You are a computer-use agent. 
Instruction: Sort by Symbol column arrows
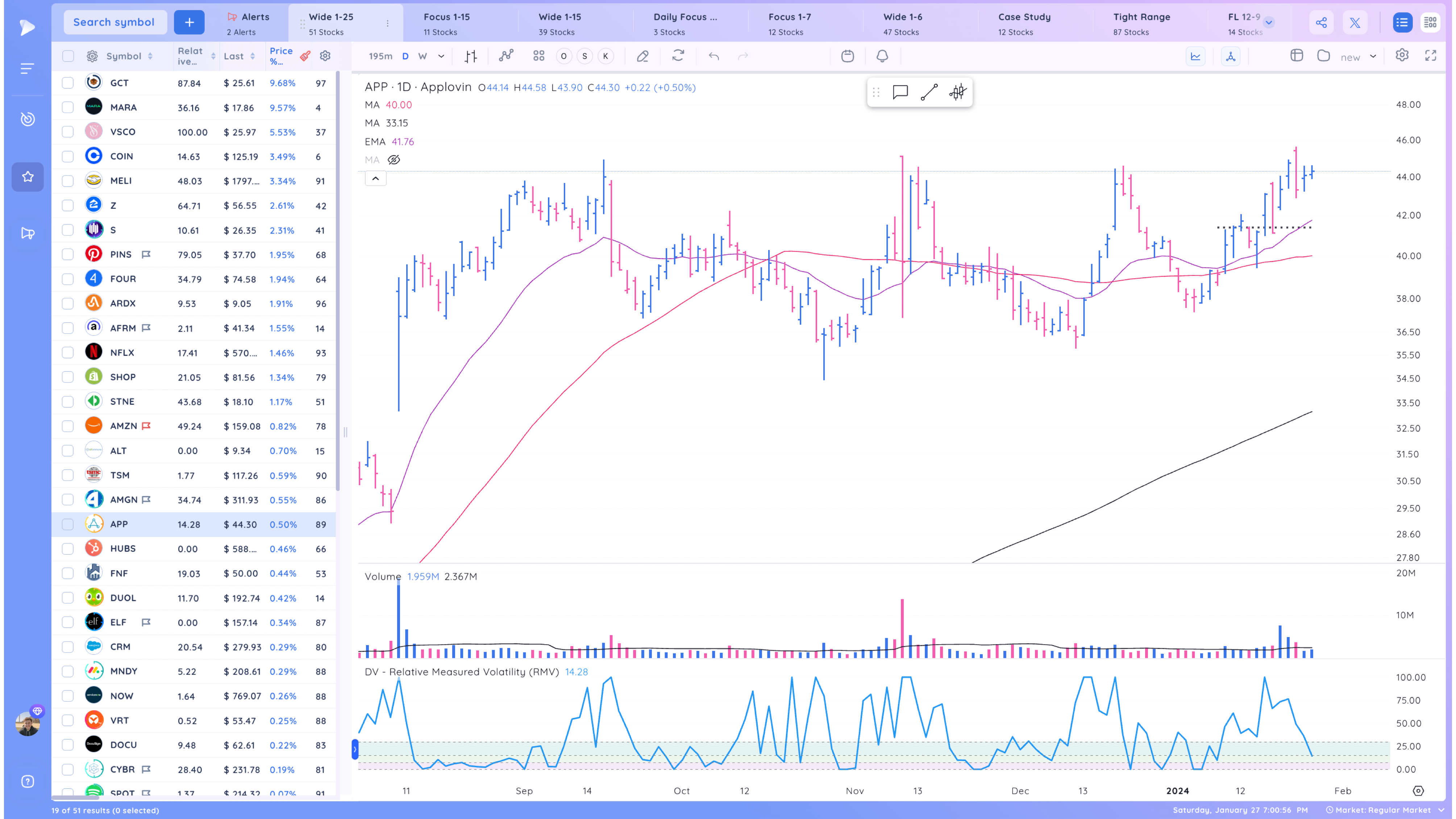(150, 56)
